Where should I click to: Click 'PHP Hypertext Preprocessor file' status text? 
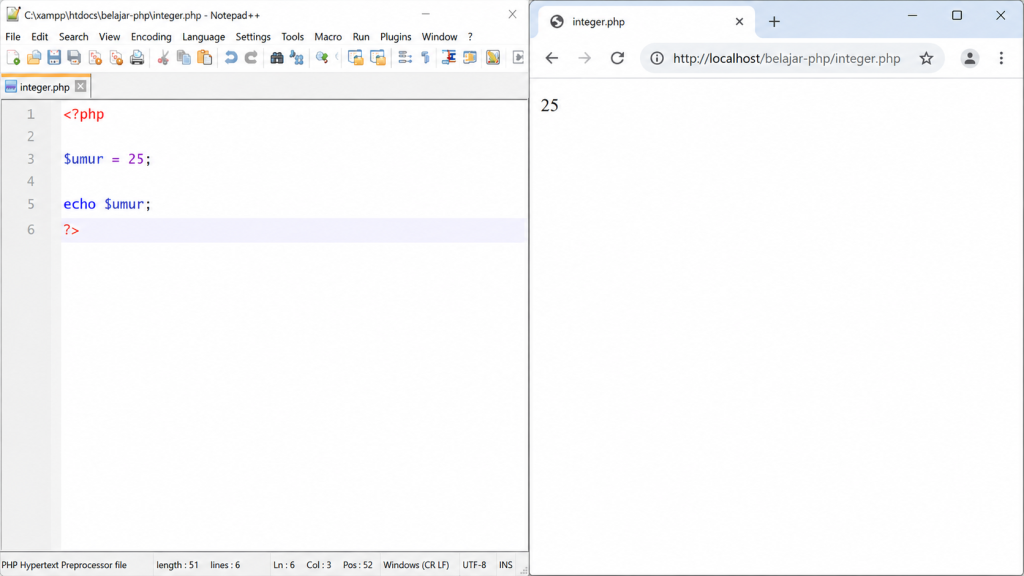click(x=64, y=565)
